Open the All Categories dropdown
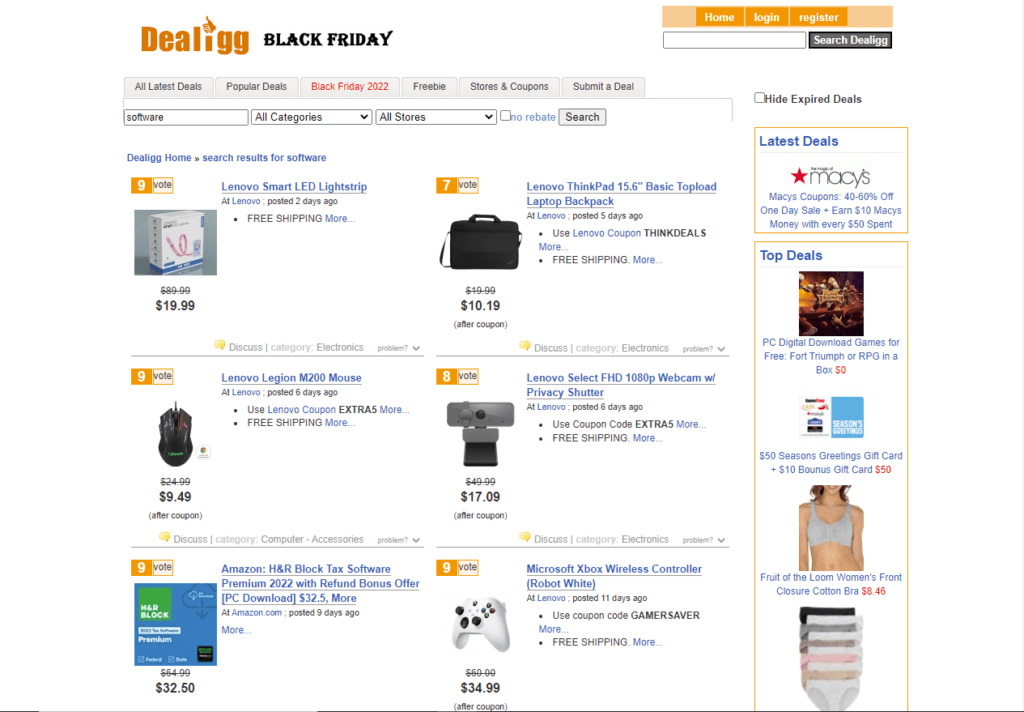 (311, 116)
